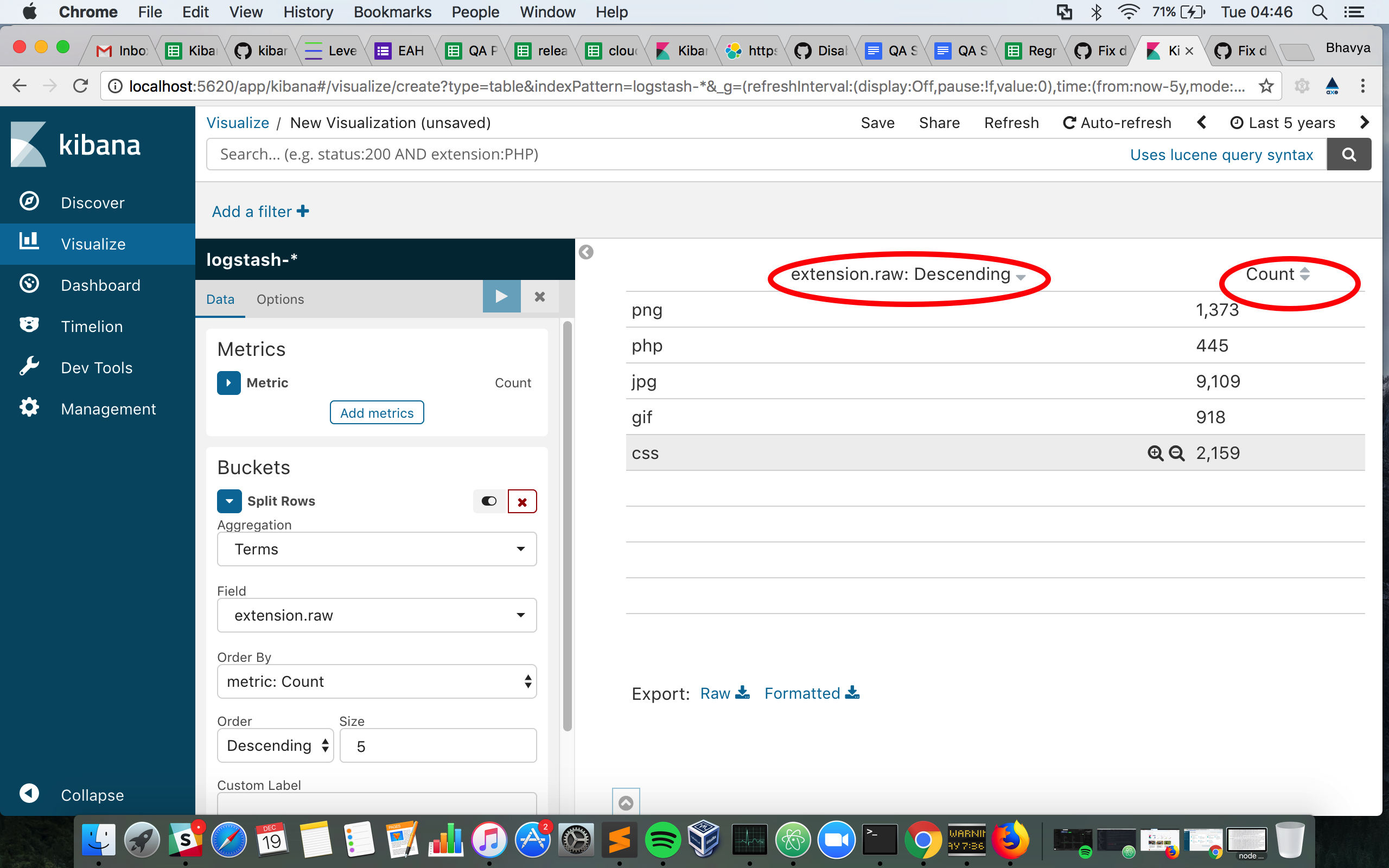Switch to the Options tab
The width and height of the screenshot is (1389, 868).
coord(279,299)
